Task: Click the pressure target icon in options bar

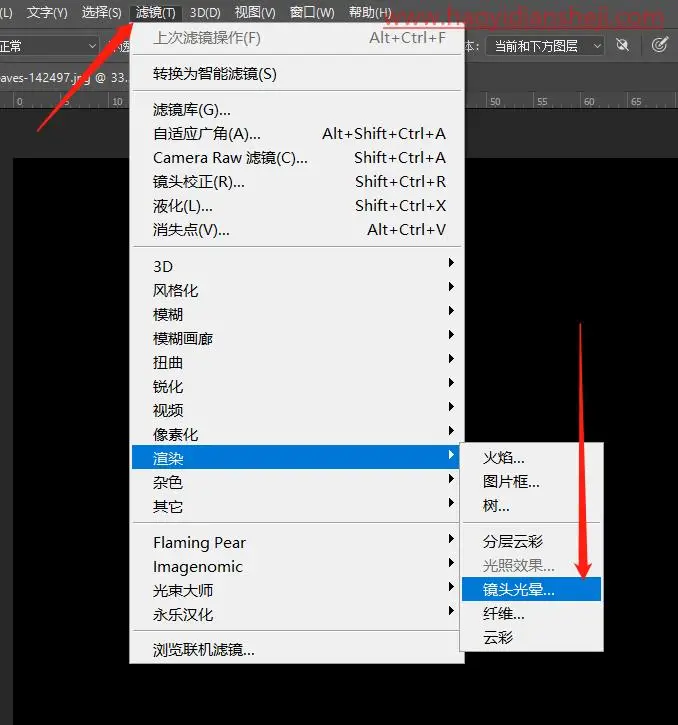Action: tap(660, 45)
